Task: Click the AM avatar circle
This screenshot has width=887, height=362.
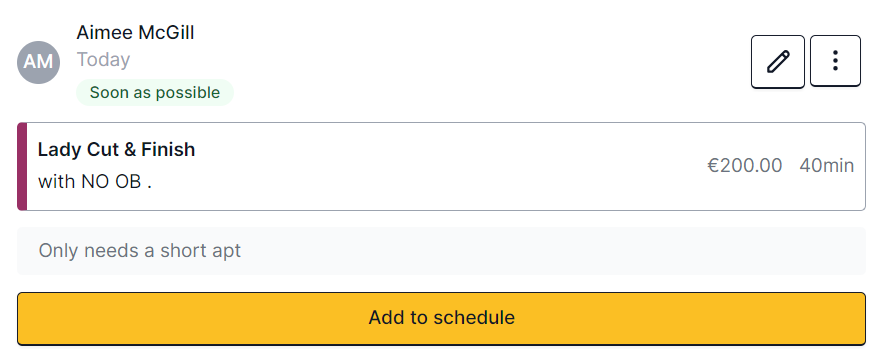Action: [x=38, y=62]
